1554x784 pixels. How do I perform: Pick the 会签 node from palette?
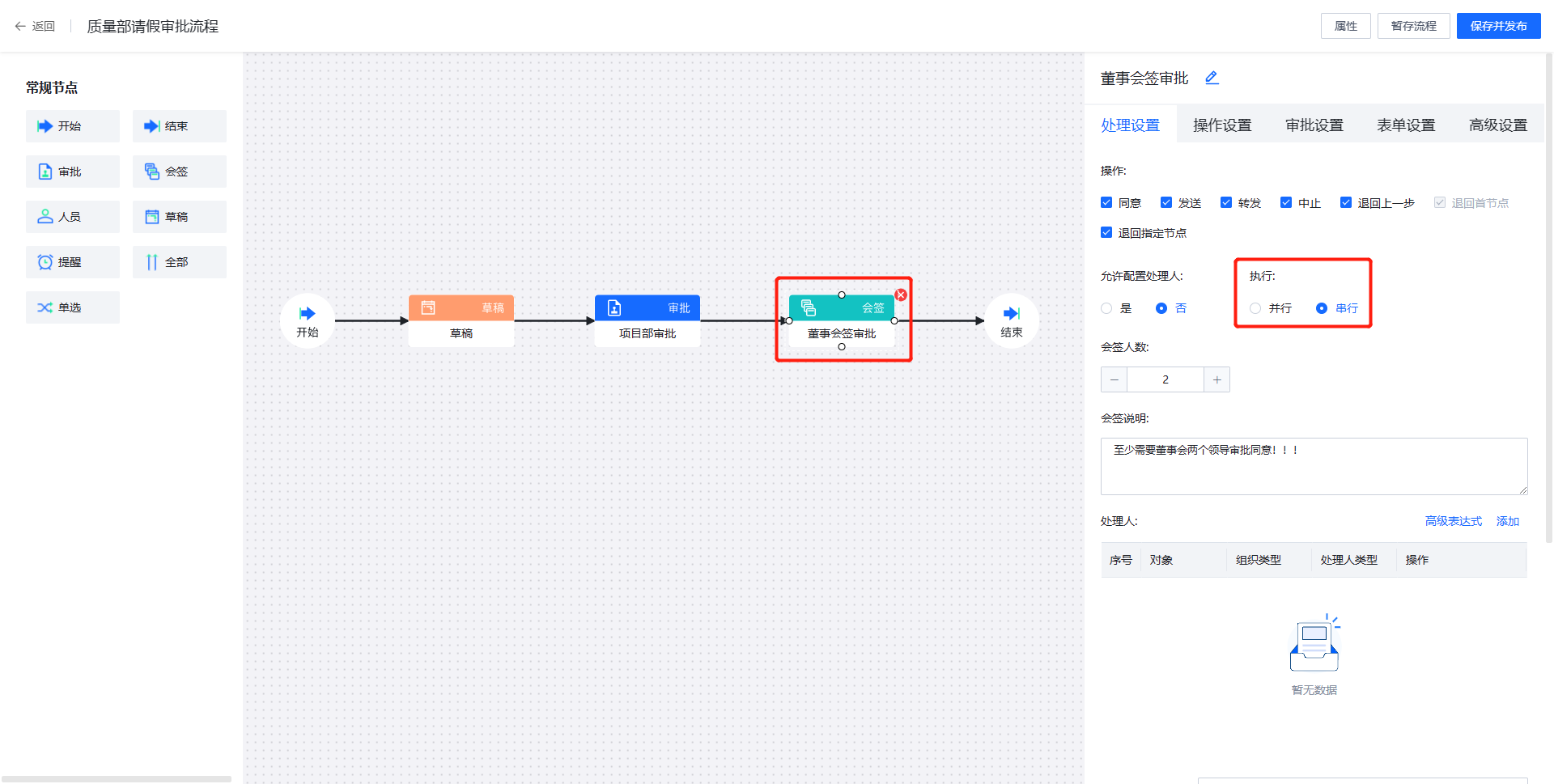pyautogui.click(x=180, y=172)
